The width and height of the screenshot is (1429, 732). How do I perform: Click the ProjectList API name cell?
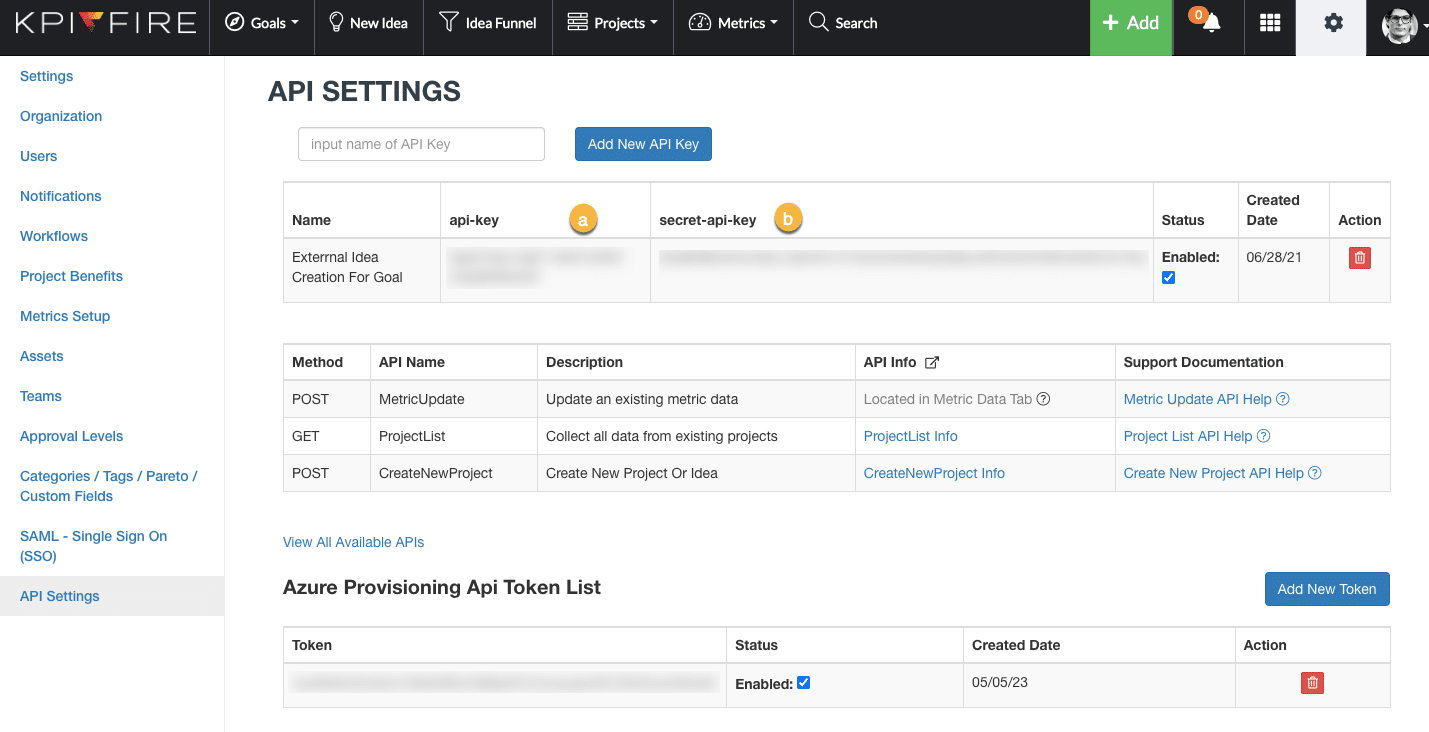point(454,436)
